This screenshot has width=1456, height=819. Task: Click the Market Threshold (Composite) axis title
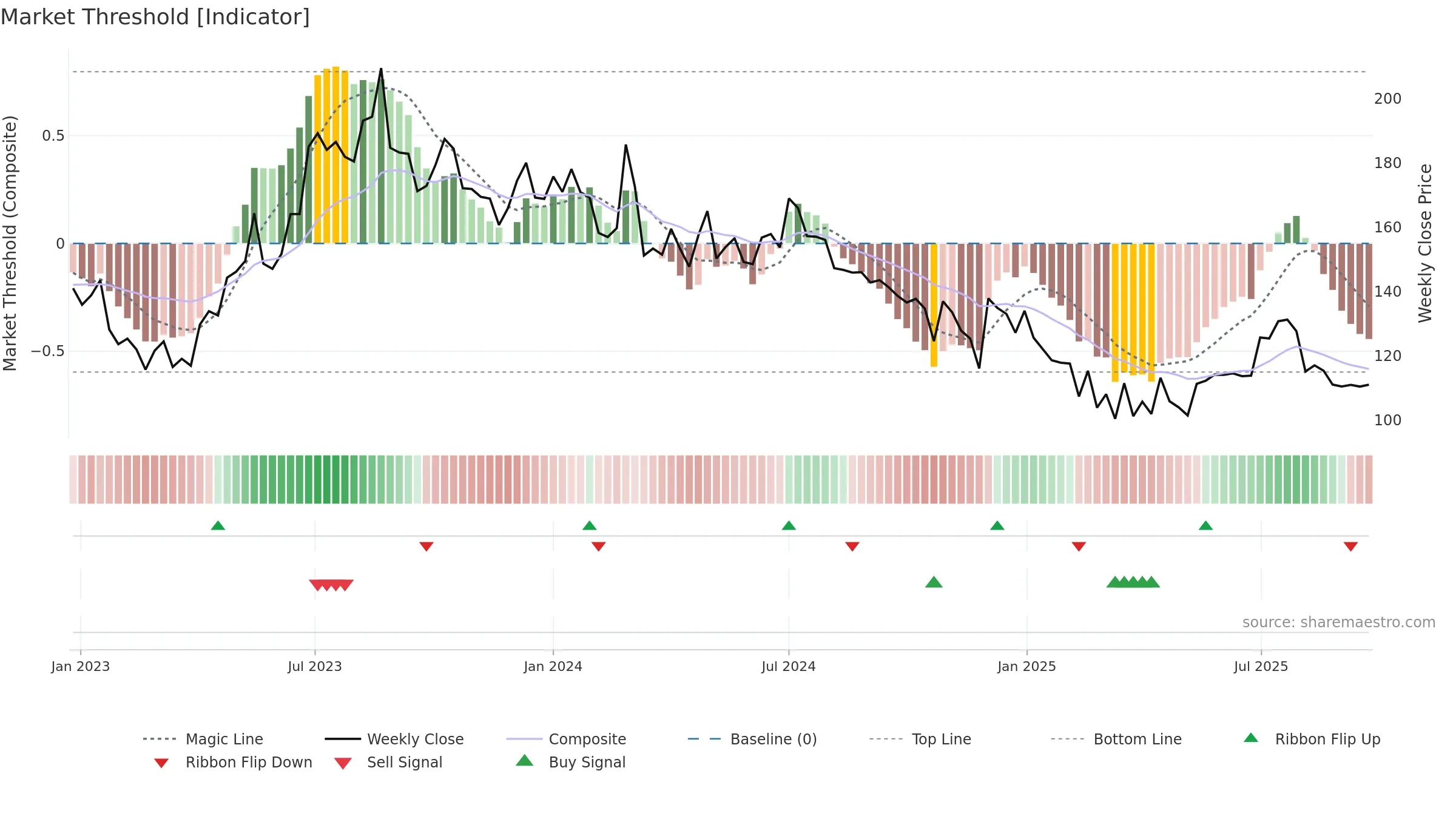[10, 243]
